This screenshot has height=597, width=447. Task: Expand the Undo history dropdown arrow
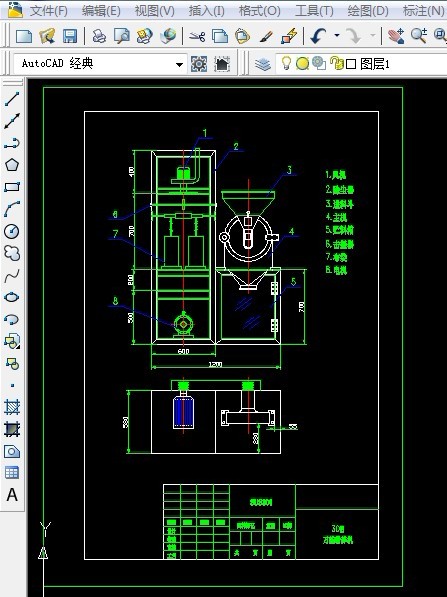[x=337, y=36]
